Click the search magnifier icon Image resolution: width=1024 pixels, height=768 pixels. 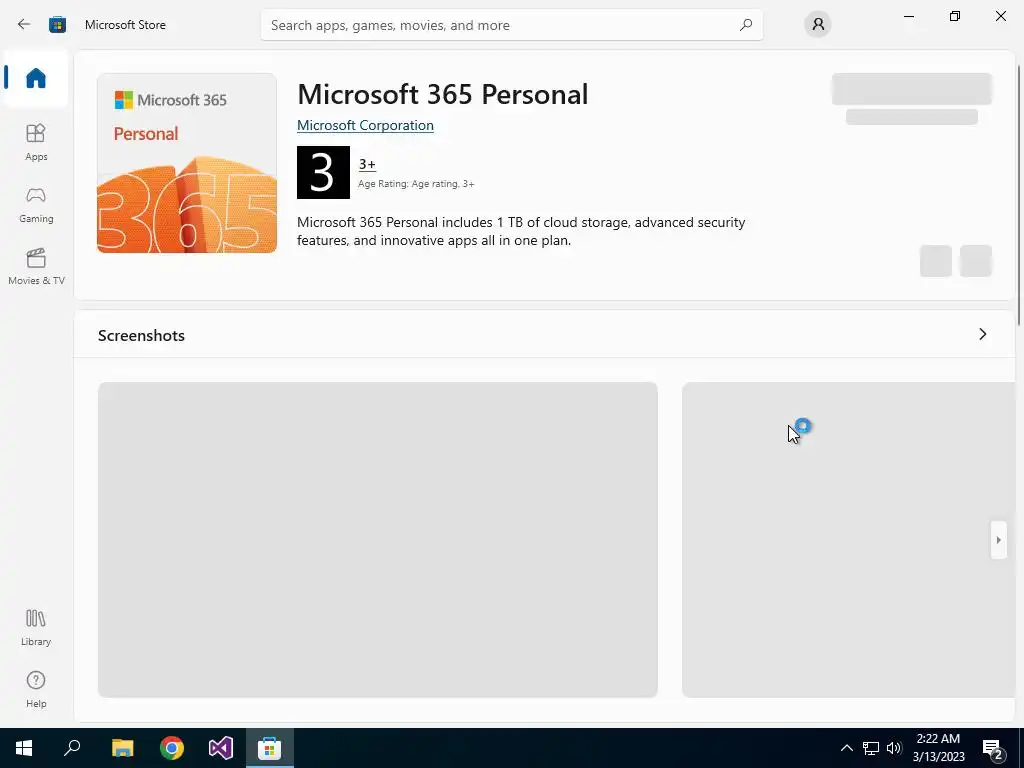[x=746, y=25]
